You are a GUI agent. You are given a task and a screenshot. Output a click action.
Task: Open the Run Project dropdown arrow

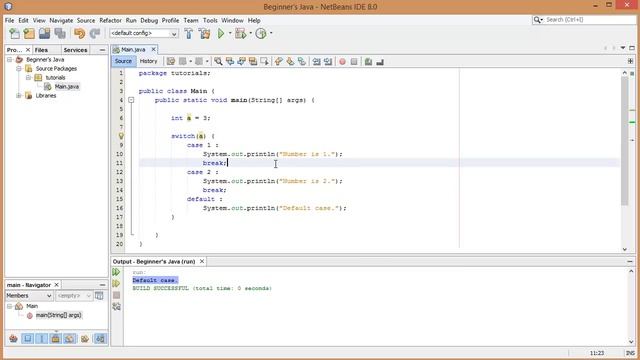(x=230, y=33)
